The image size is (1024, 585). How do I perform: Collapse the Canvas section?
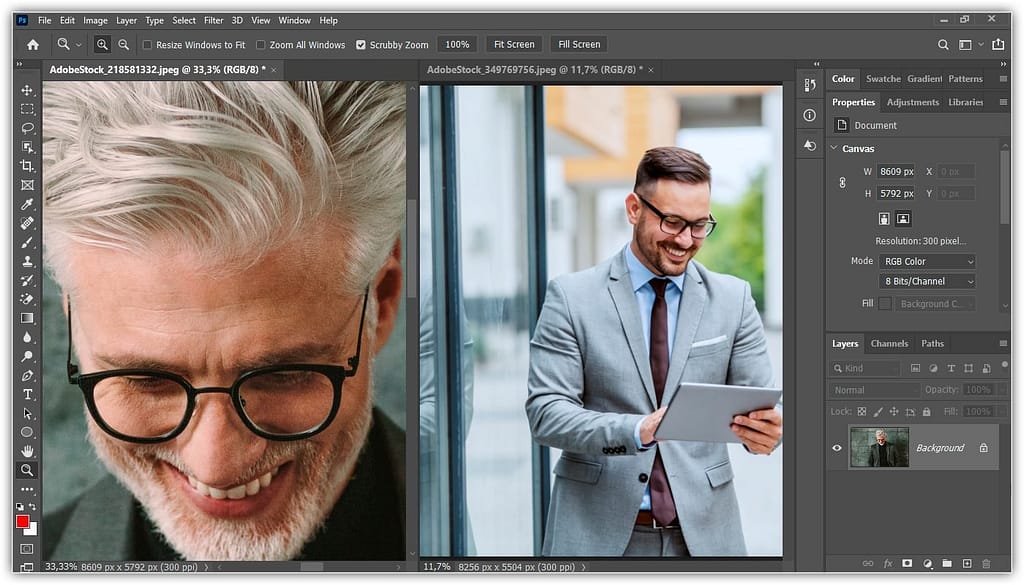click(835, 149)
